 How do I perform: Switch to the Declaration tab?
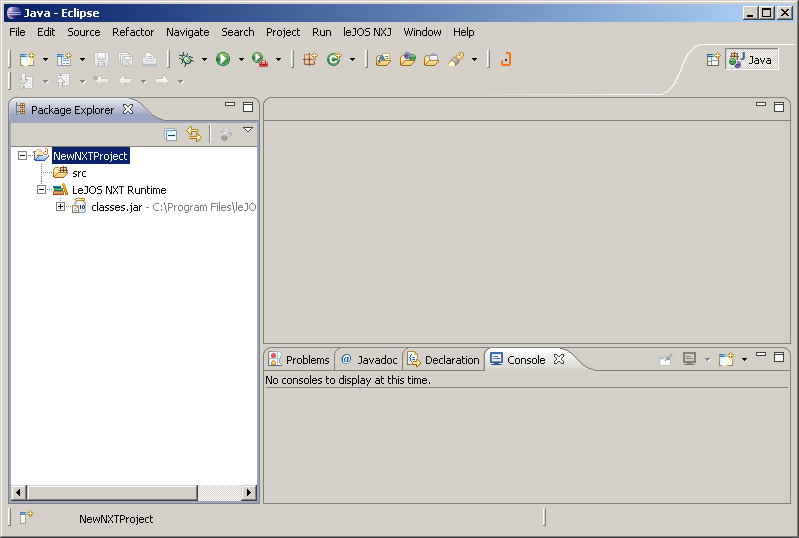(443, 360)
